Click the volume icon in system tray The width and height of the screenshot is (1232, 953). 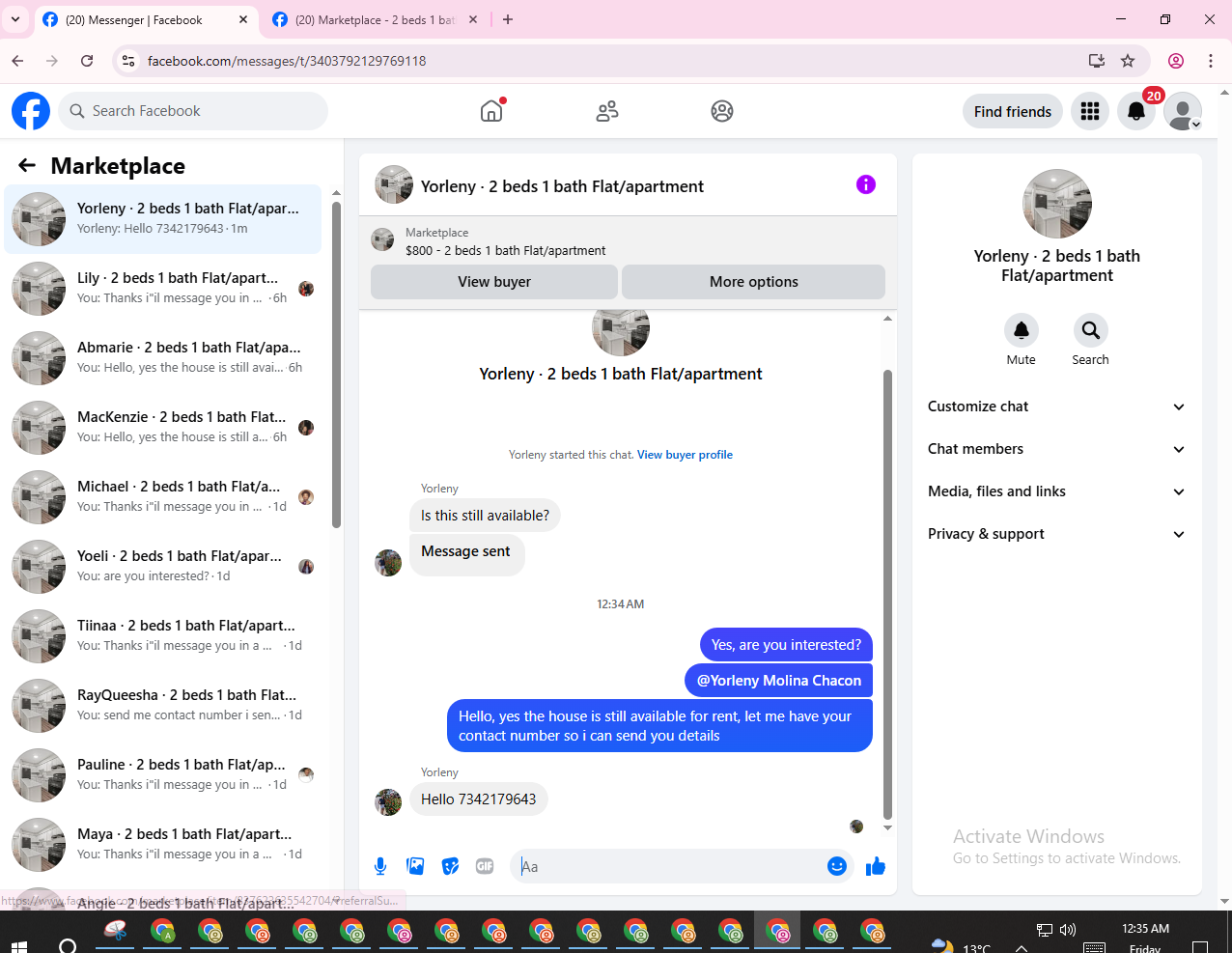pyautogui.click(x=1068, y=930)
